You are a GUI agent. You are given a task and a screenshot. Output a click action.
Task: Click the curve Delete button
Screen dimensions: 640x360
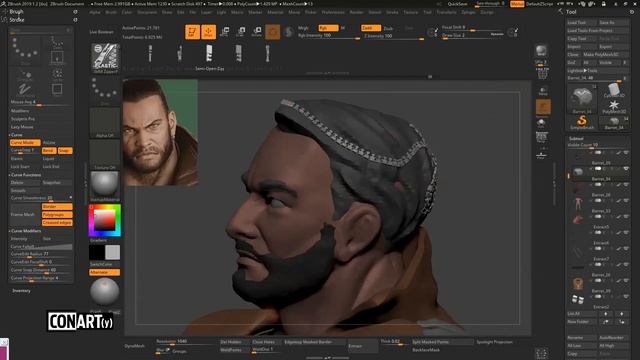25,182
